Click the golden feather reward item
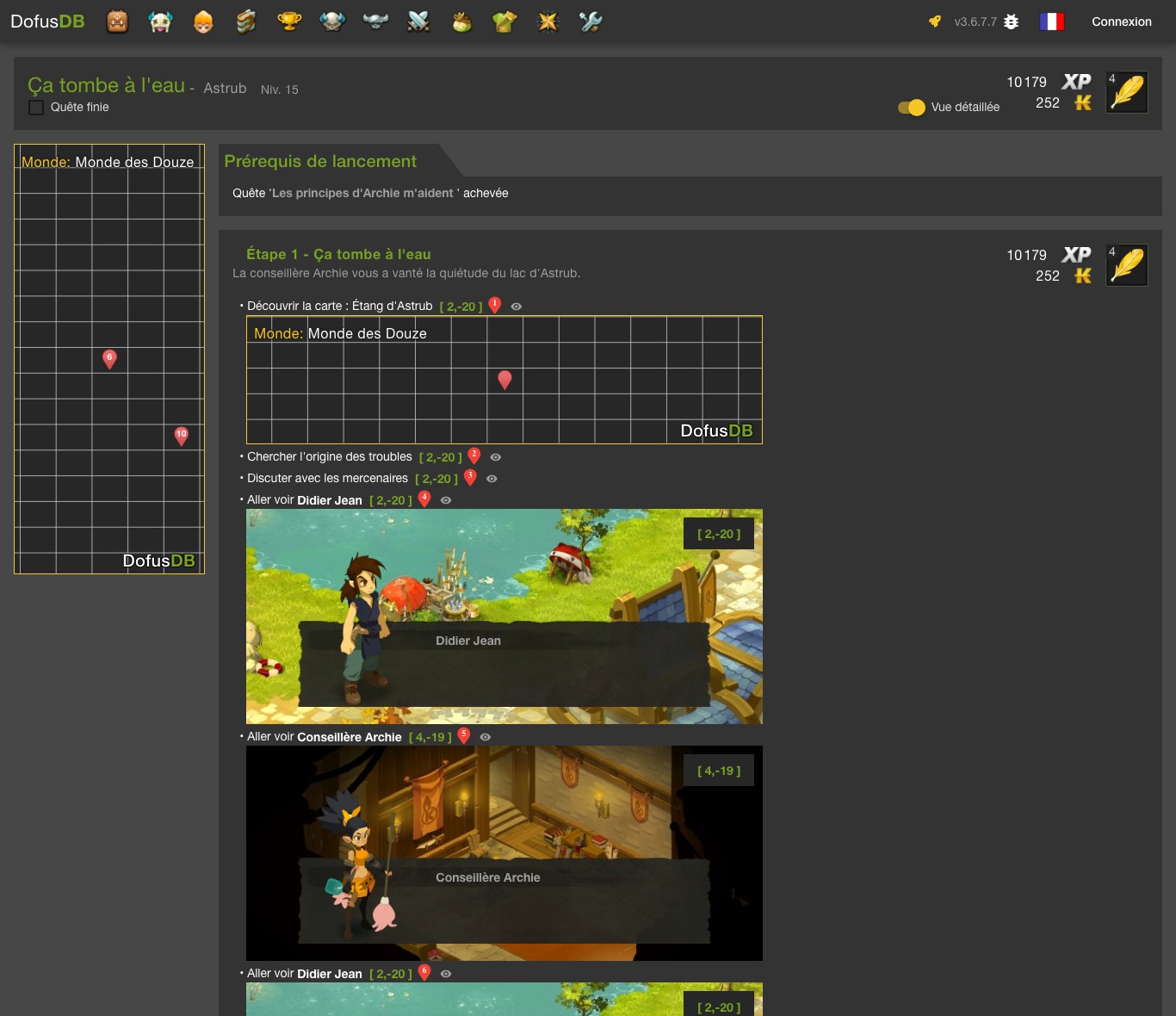Screen dimensions: 1176x1016 click(1127, 92)
